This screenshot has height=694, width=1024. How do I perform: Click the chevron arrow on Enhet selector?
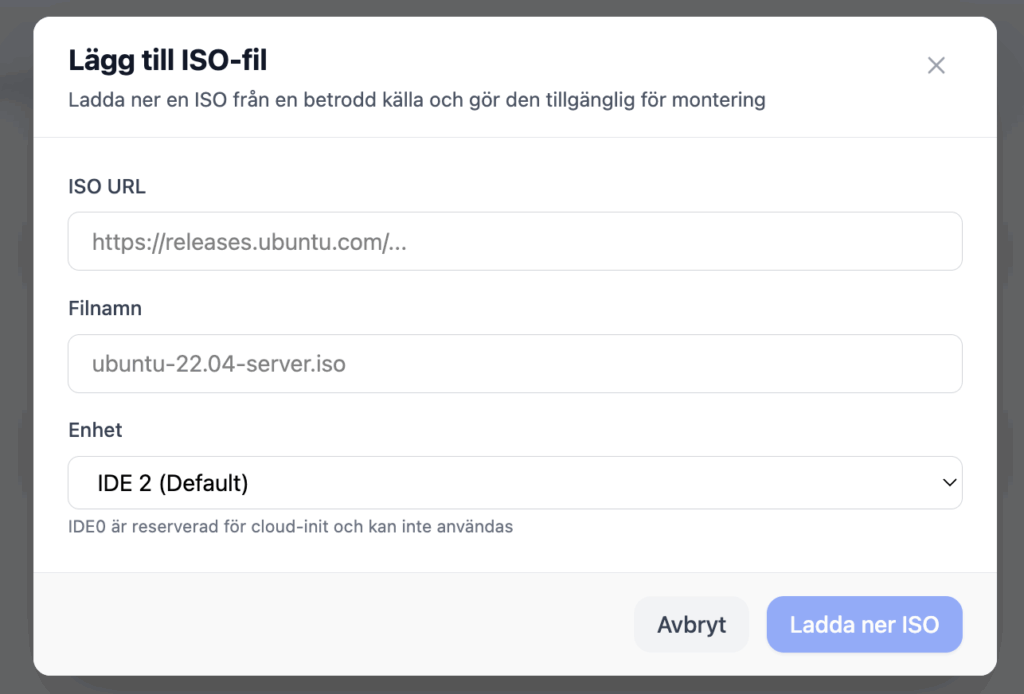[949, 483]
